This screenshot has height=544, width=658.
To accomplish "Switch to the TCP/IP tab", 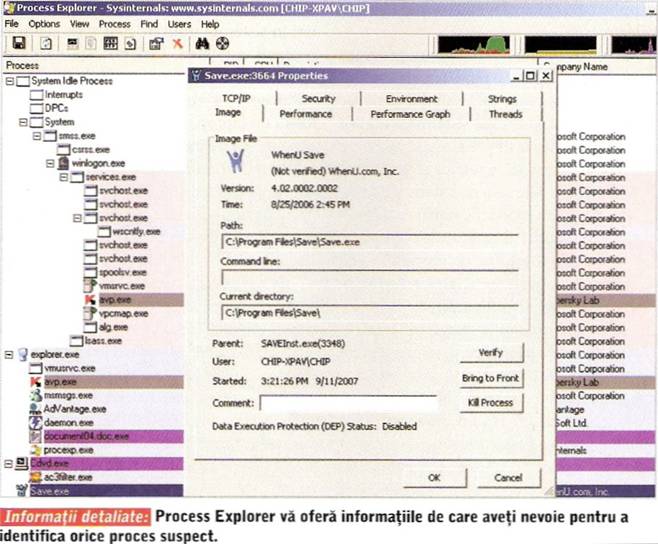I will pos(236,99).
